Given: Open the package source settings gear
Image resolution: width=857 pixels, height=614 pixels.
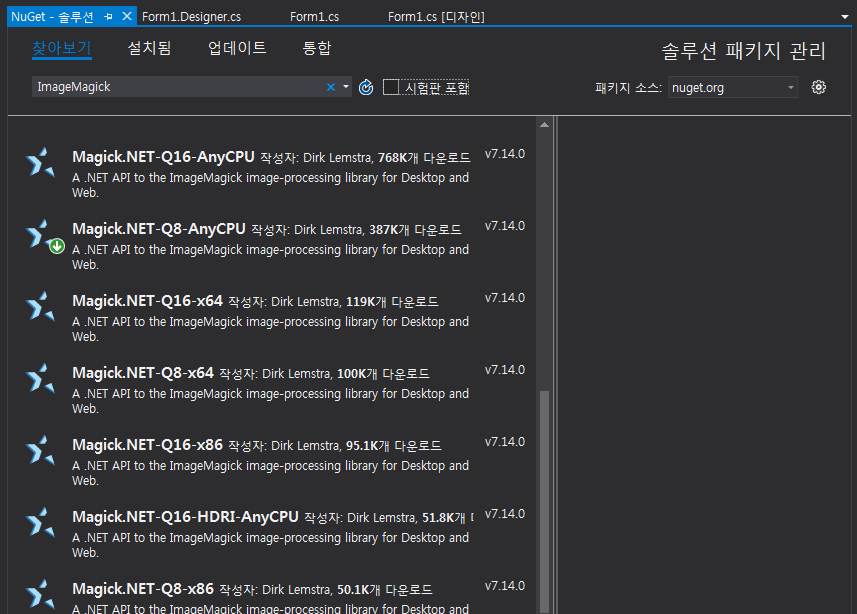Looking at the screenshot, I should click(818, 87).
